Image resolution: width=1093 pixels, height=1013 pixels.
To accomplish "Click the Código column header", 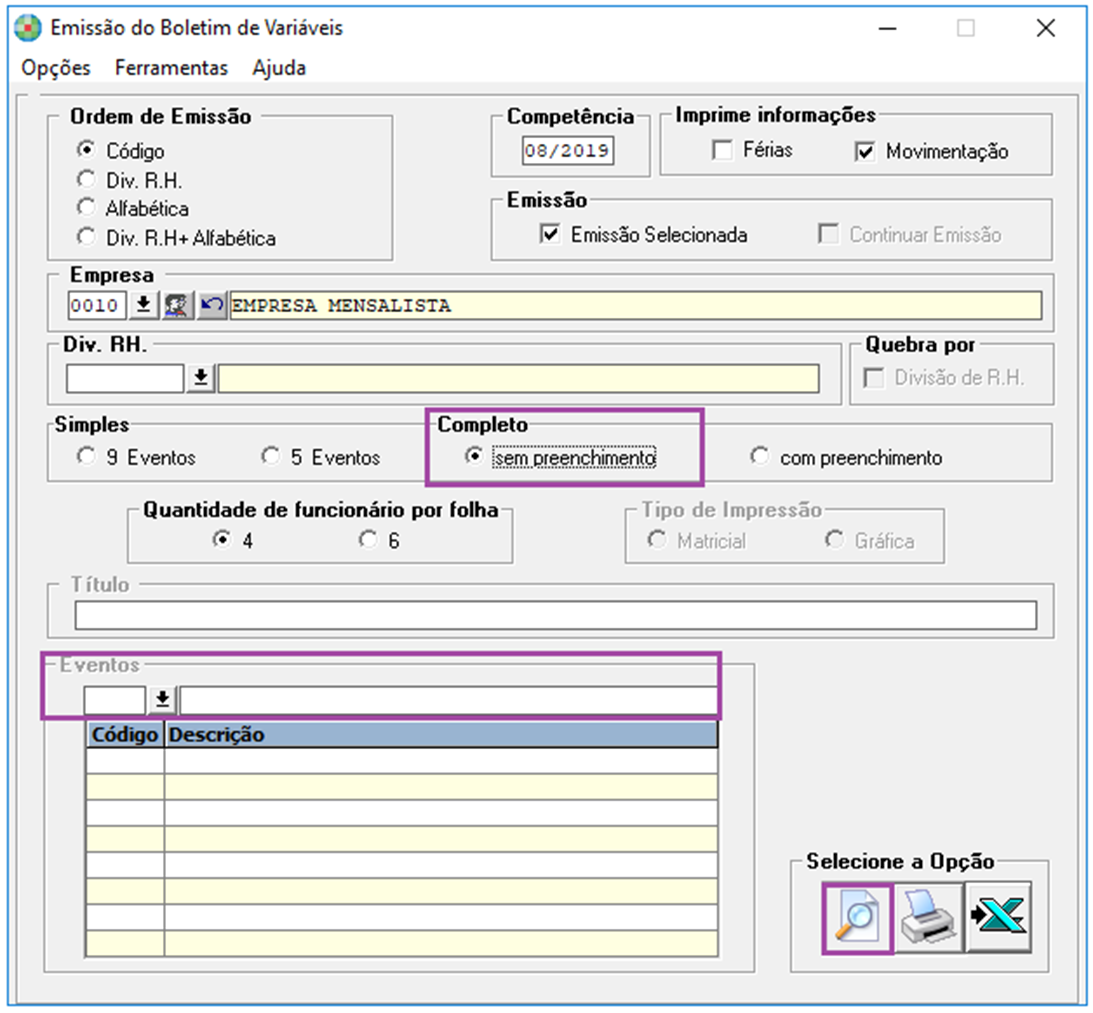I will tap(125, 735).
